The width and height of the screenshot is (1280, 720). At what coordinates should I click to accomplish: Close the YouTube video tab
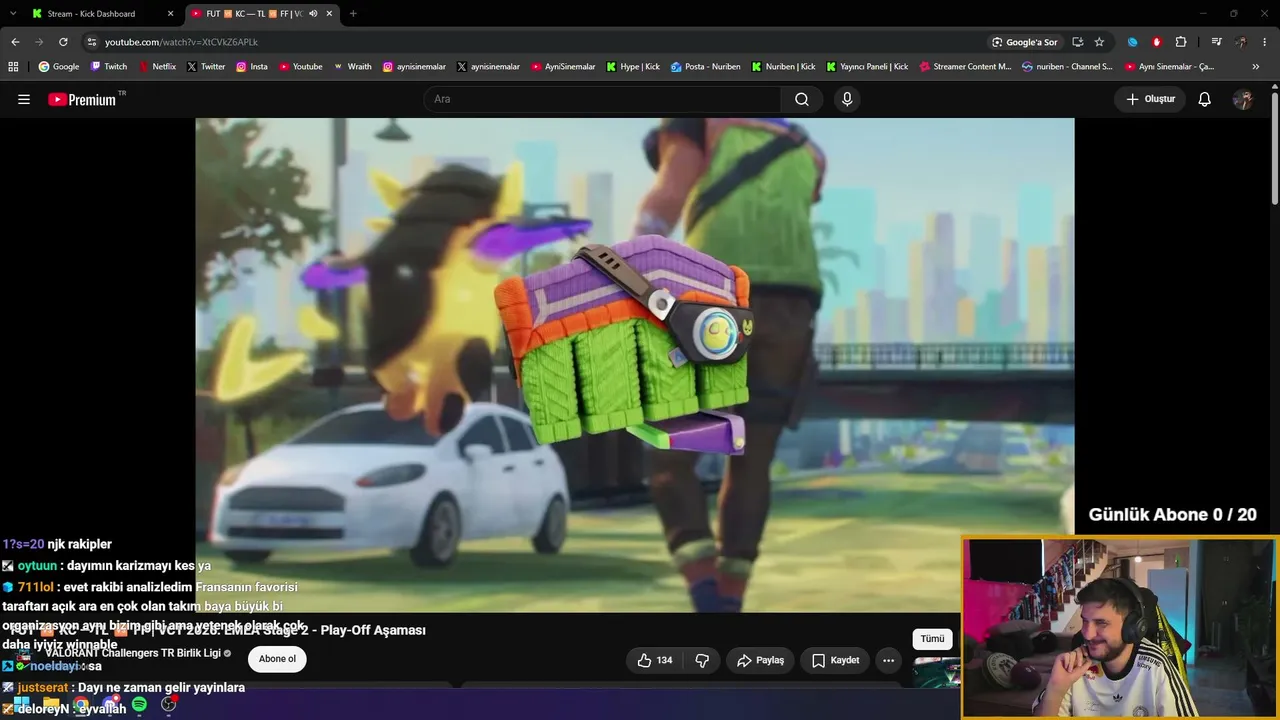click(x=329, y=14)
